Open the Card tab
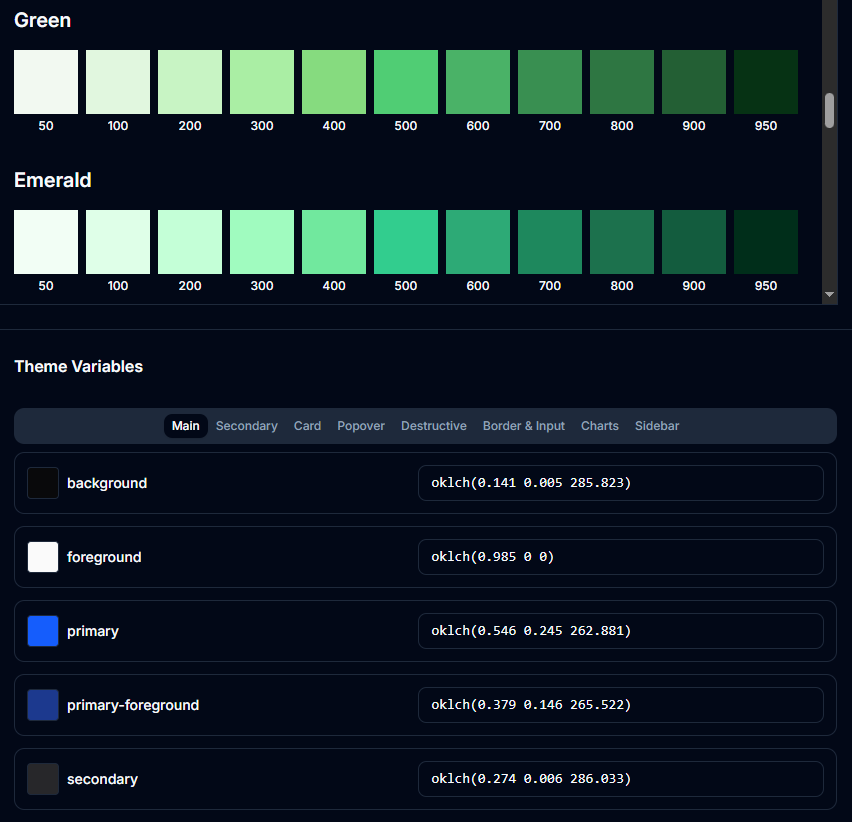Image resolution: width=852 pixels, height=822 pixels. click(308, 426)
